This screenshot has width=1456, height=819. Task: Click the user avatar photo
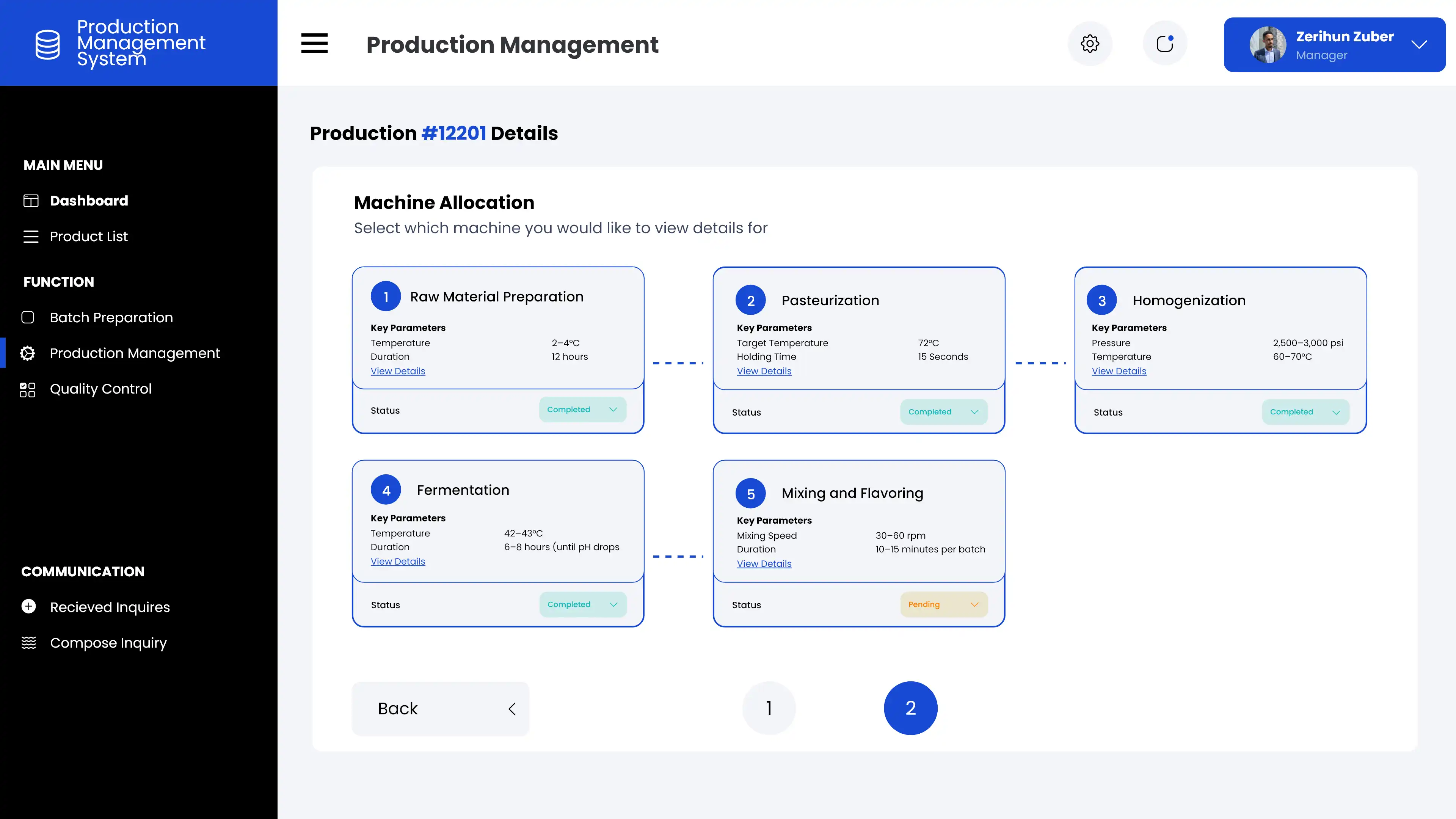(x=1267, y=45)
